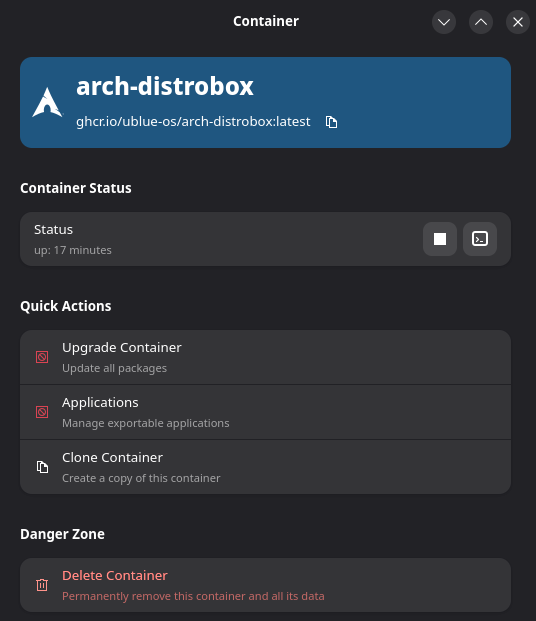Click 'Create a copy of this container'
This screenshot has height=621, width=536.
click(x=141, y=478)
